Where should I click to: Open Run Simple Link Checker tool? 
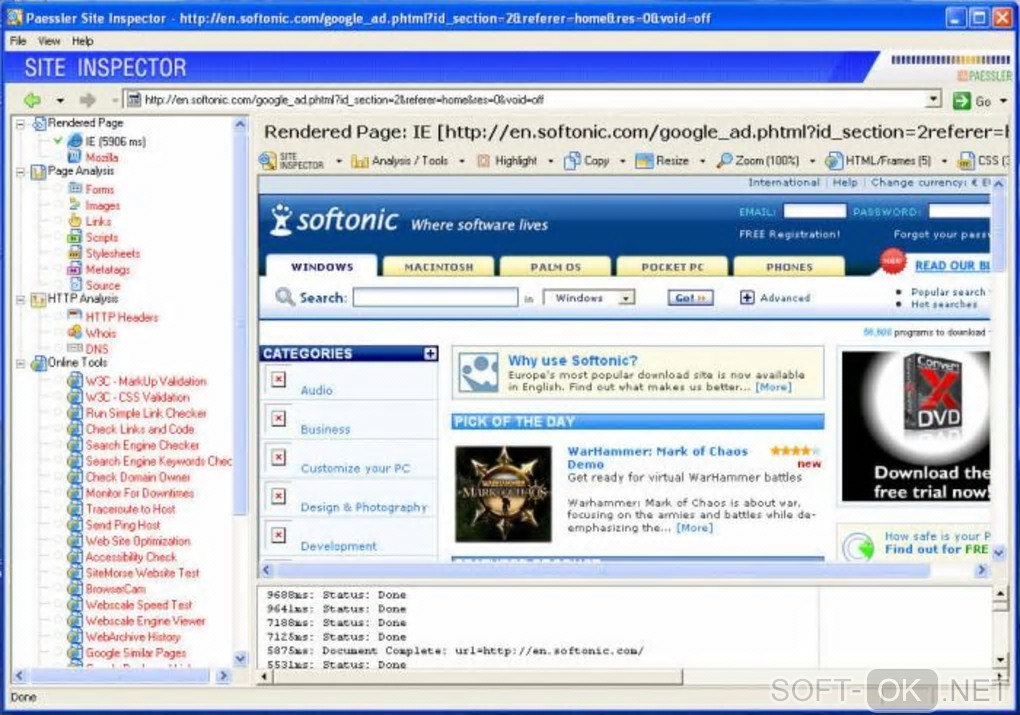click(146, 413)
